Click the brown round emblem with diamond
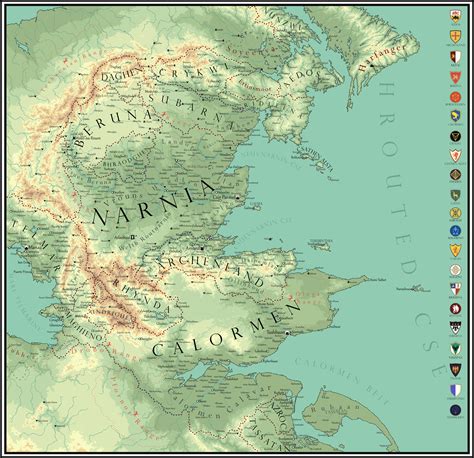 pos(455,174)
